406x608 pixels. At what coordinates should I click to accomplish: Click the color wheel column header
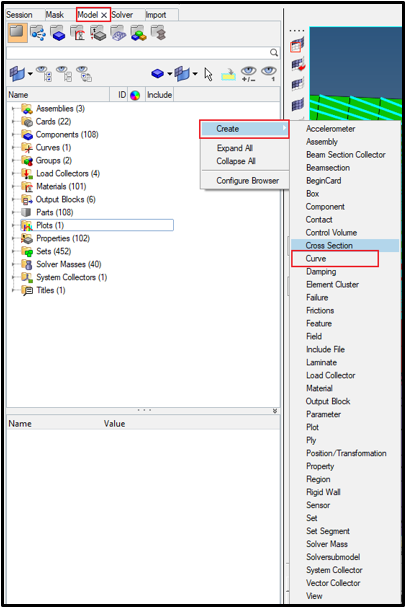(135, 95)
